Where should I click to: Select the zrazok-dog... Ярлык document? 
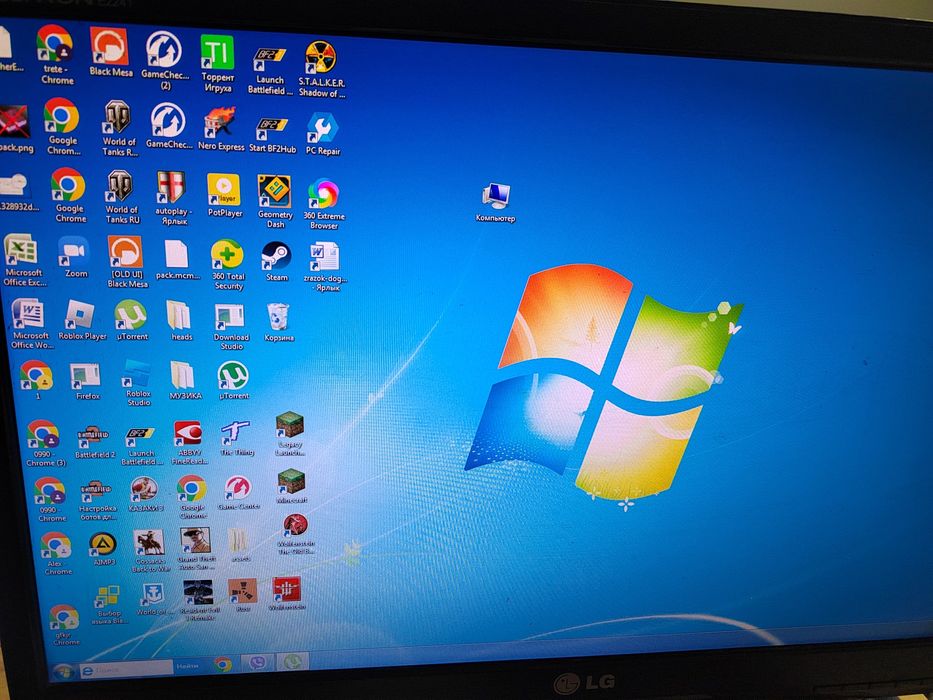click(x=325, y=266)
